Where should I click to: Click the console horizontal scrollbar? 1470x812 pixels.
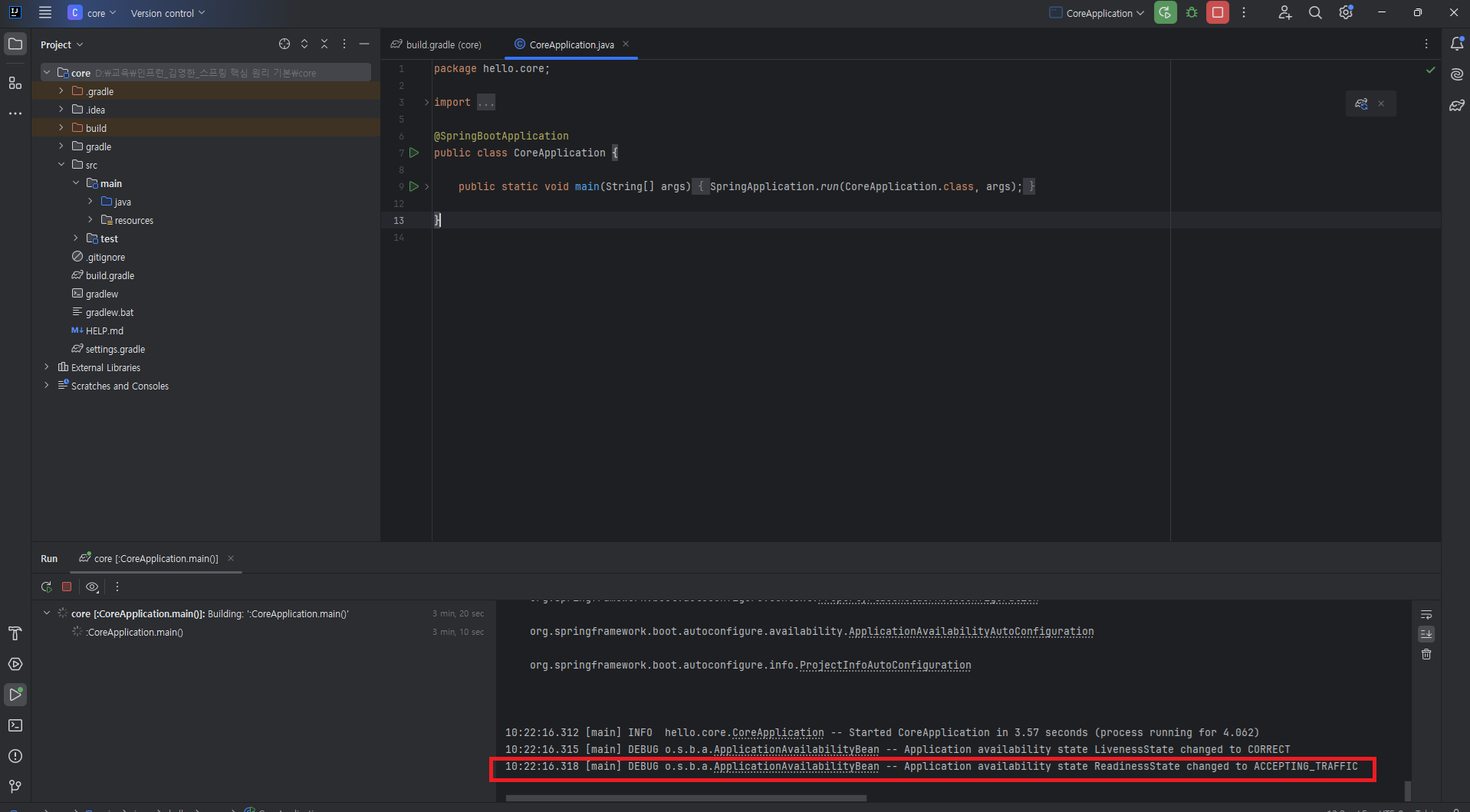pyautogui.click(x=686, y=798)
